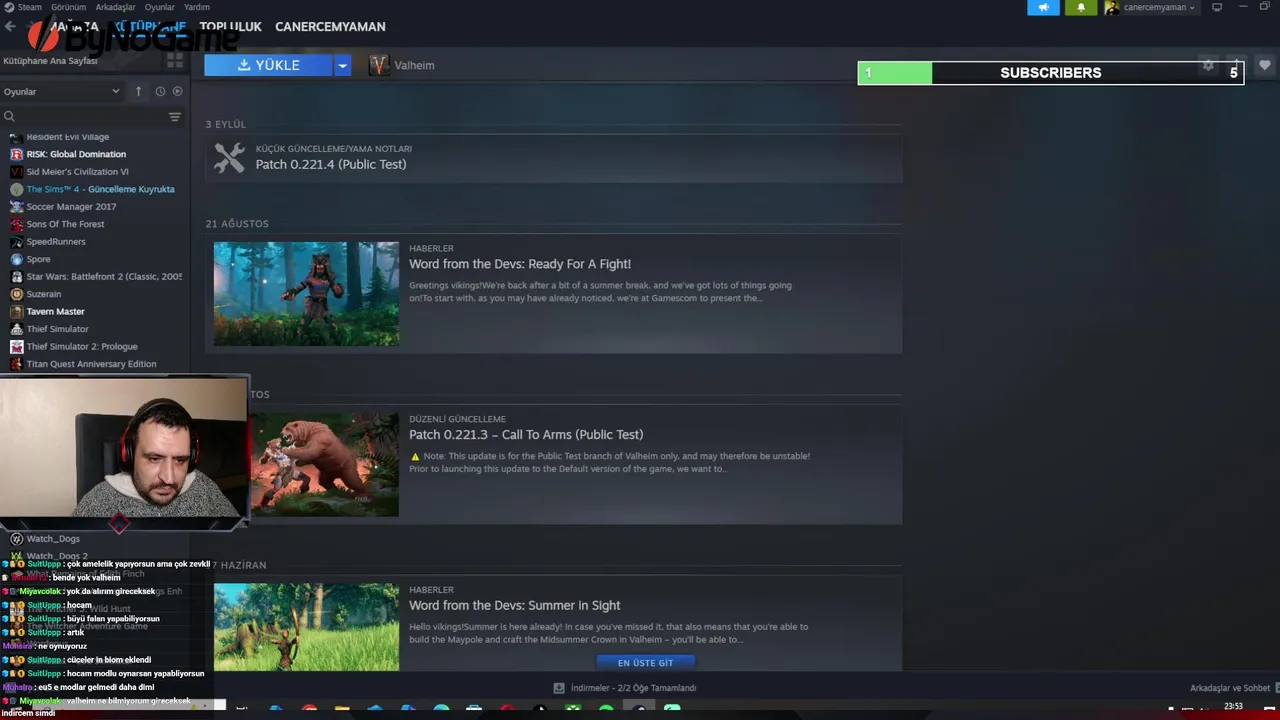Click the Ready For A Fight news thumbnail

306,294
